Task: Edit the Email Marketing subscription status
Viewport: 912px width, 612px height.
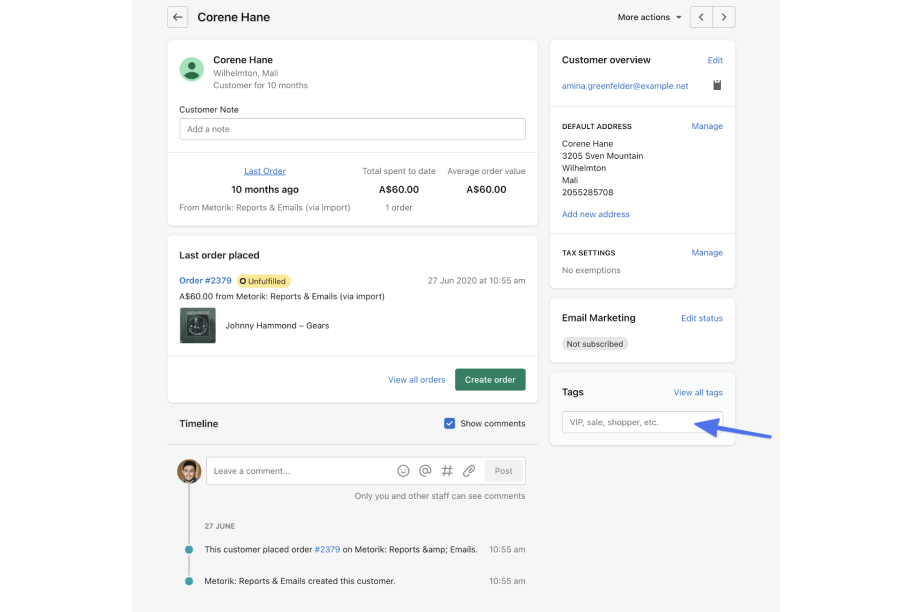Action: pos(702,318)
